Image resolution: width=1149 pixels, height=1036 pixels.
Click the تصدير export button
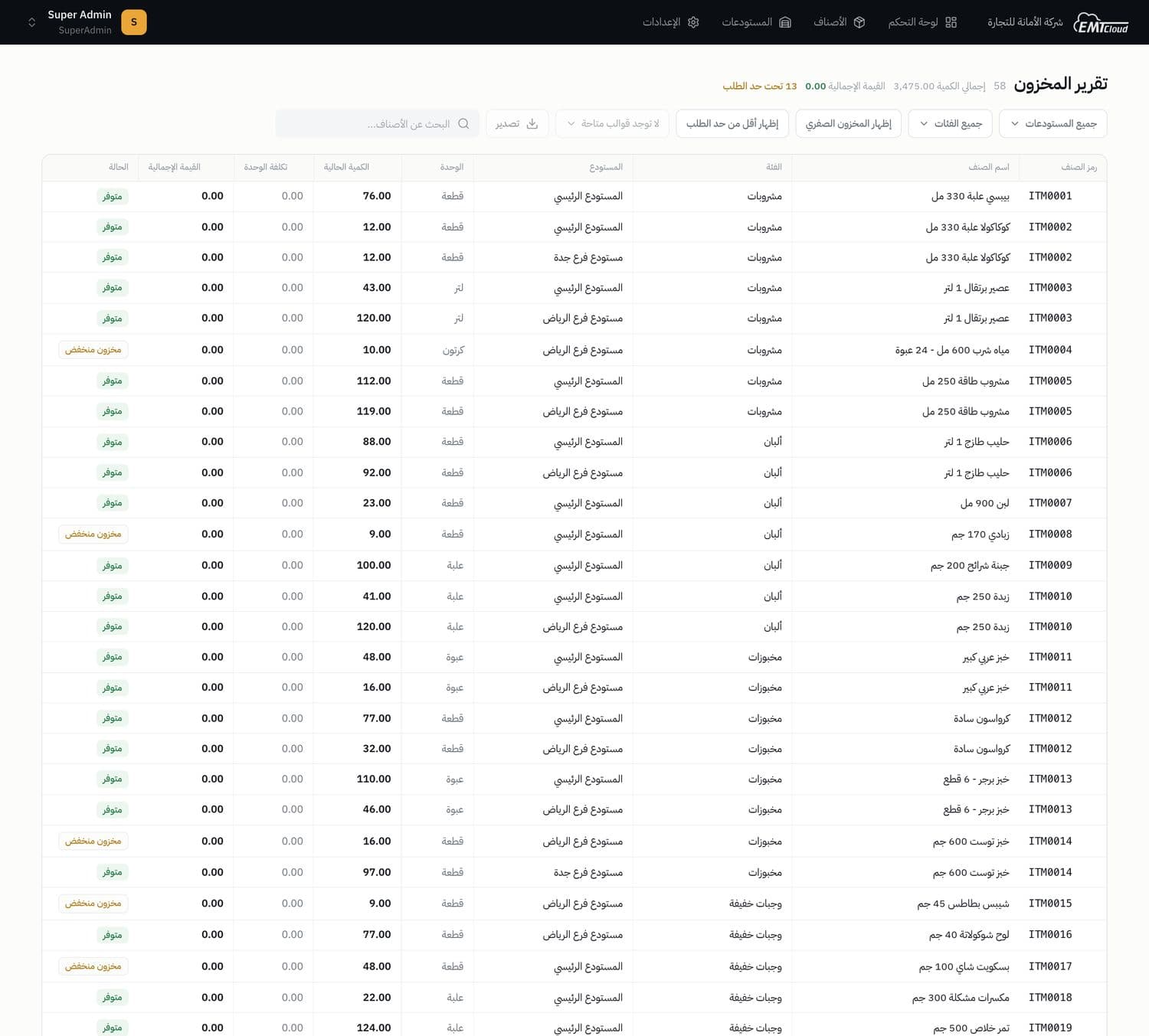tap(517, 123)
